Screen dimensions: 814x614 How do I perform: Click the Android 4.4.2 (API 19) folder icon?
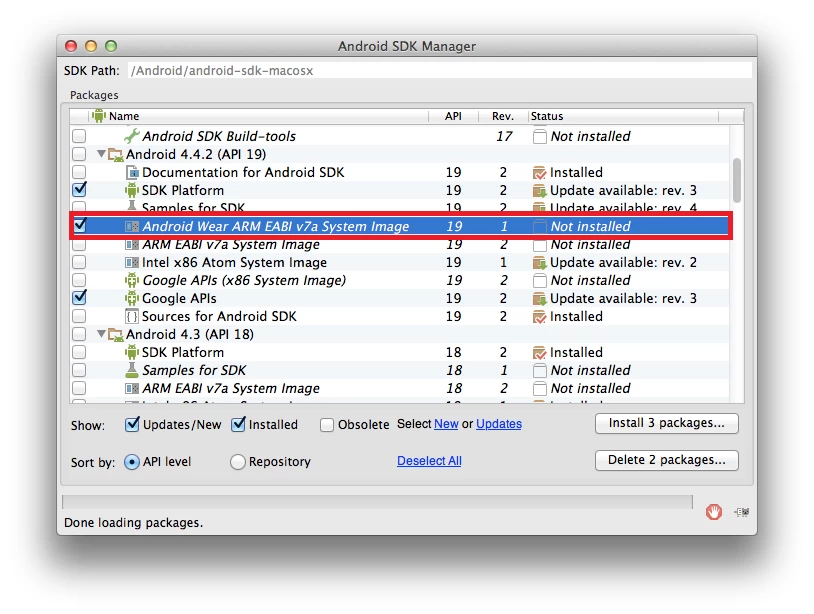115,155
